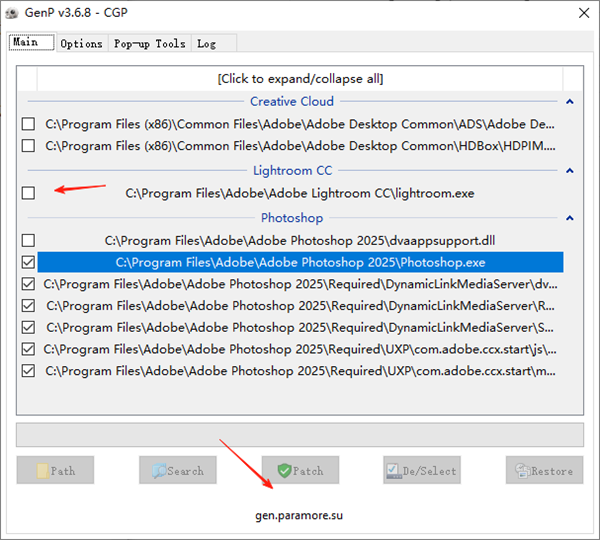Select the DynamicLinkMediaServer\S... path row
This screenshot has height=540, width=600.
(300, 328)
